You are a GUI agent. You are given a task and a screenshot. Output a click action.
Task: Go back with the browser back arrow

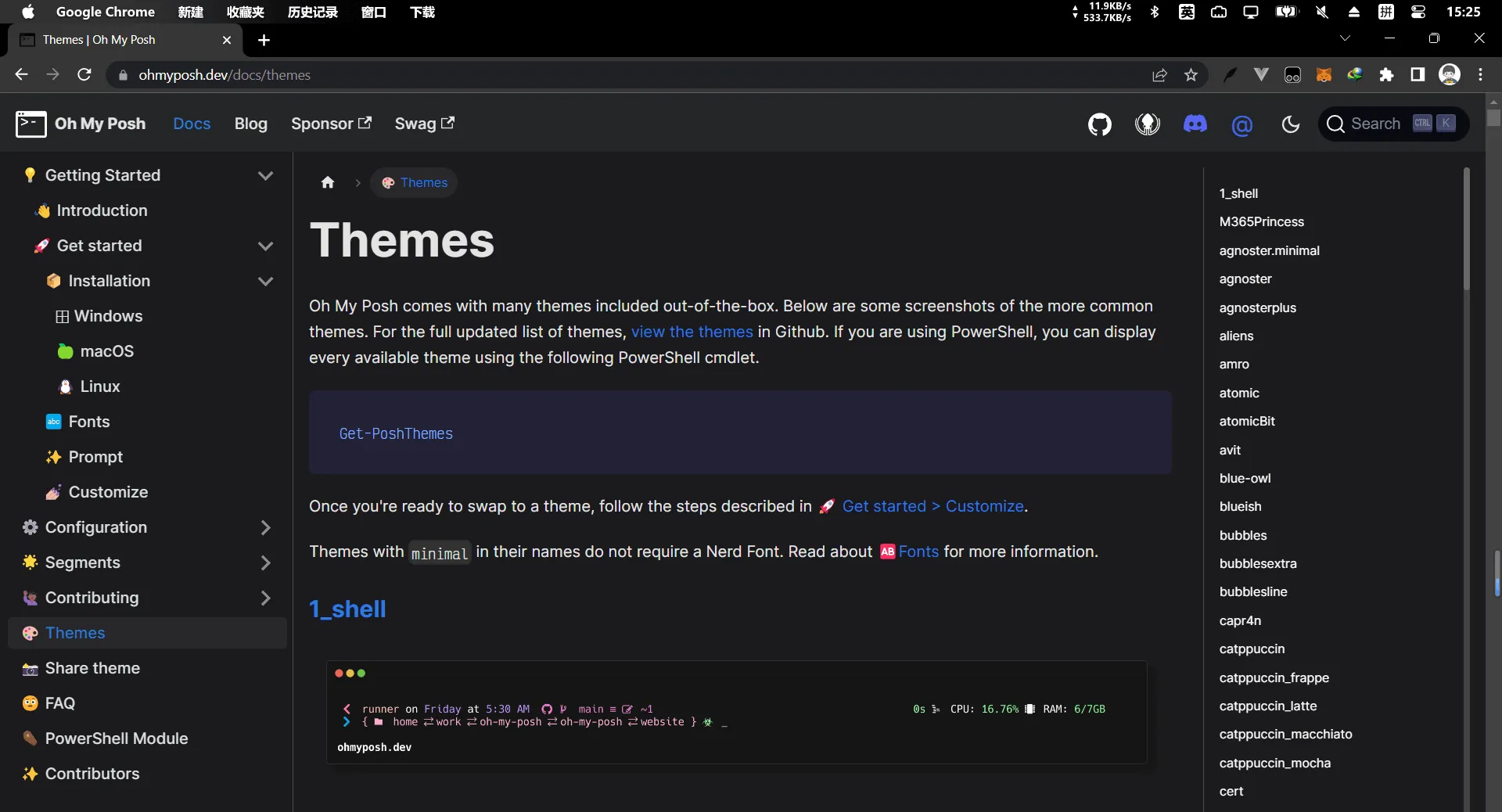coord(21,74)
